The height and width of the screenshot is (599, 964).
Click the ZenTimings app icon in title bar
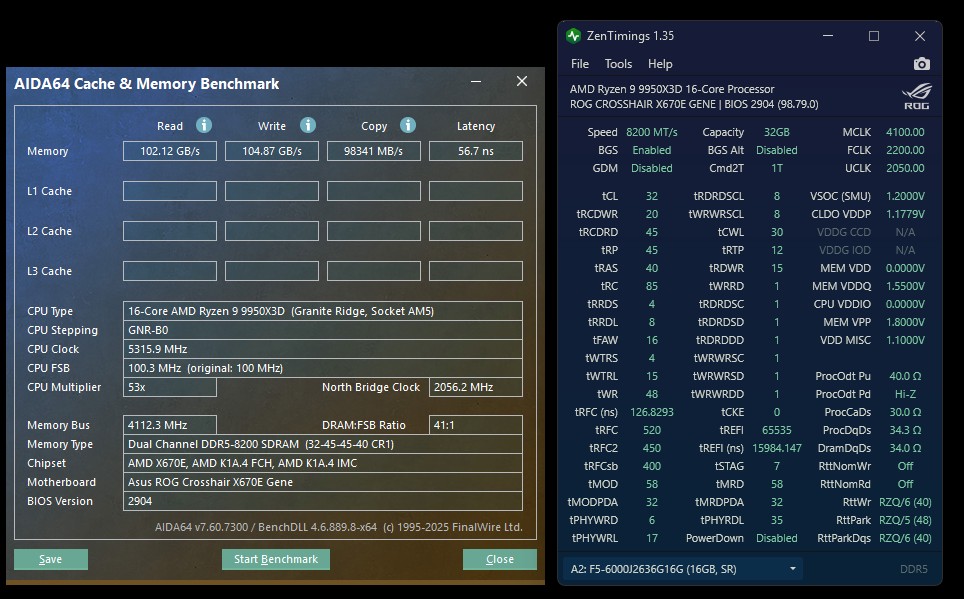(x=573, y=36)
